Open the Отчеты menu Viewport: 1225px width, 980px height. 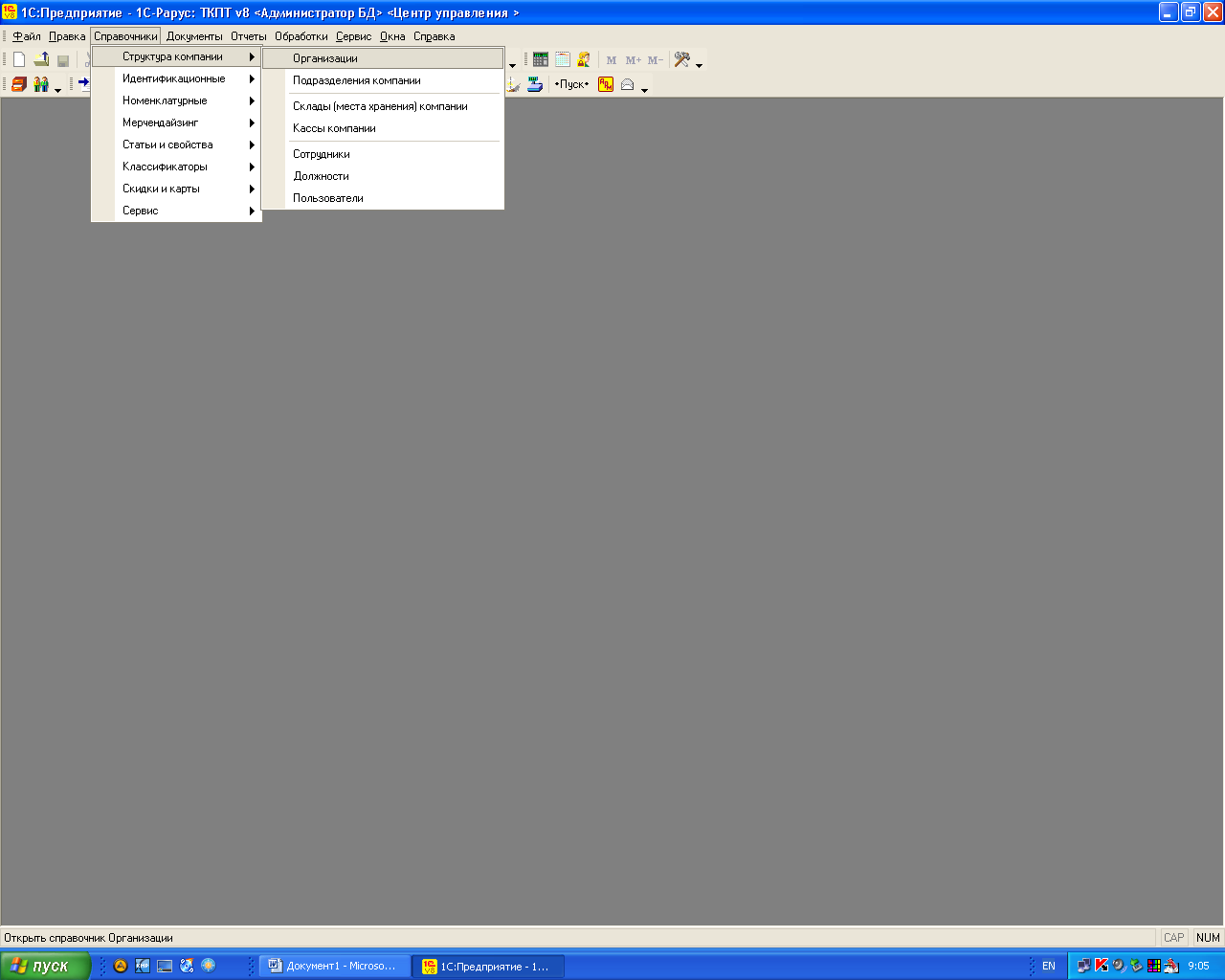point(249,36)
